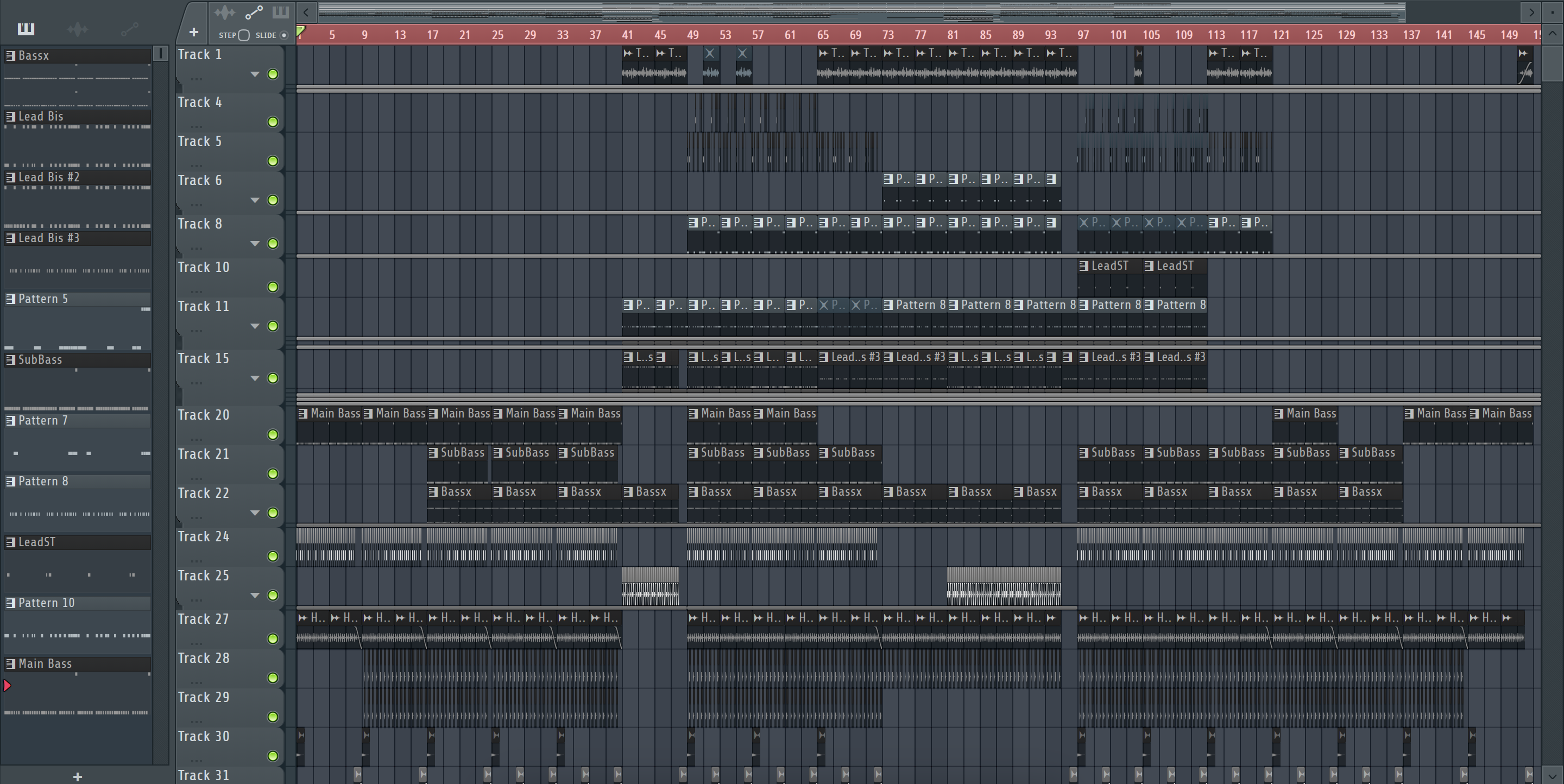Add a new pattern with bottom plus
1564x784 pixels.
click(77, 777)
